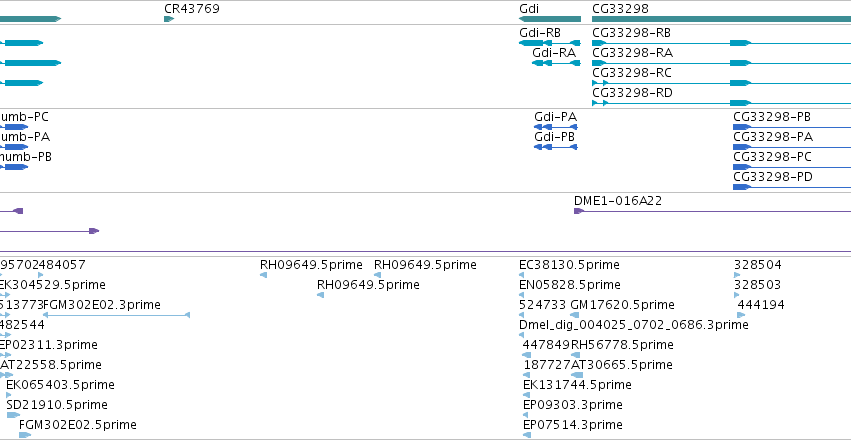Click the EK304529.5prime EST label
Screen dimensions: 851x440
pyautogui.click(x=53, y=285)
